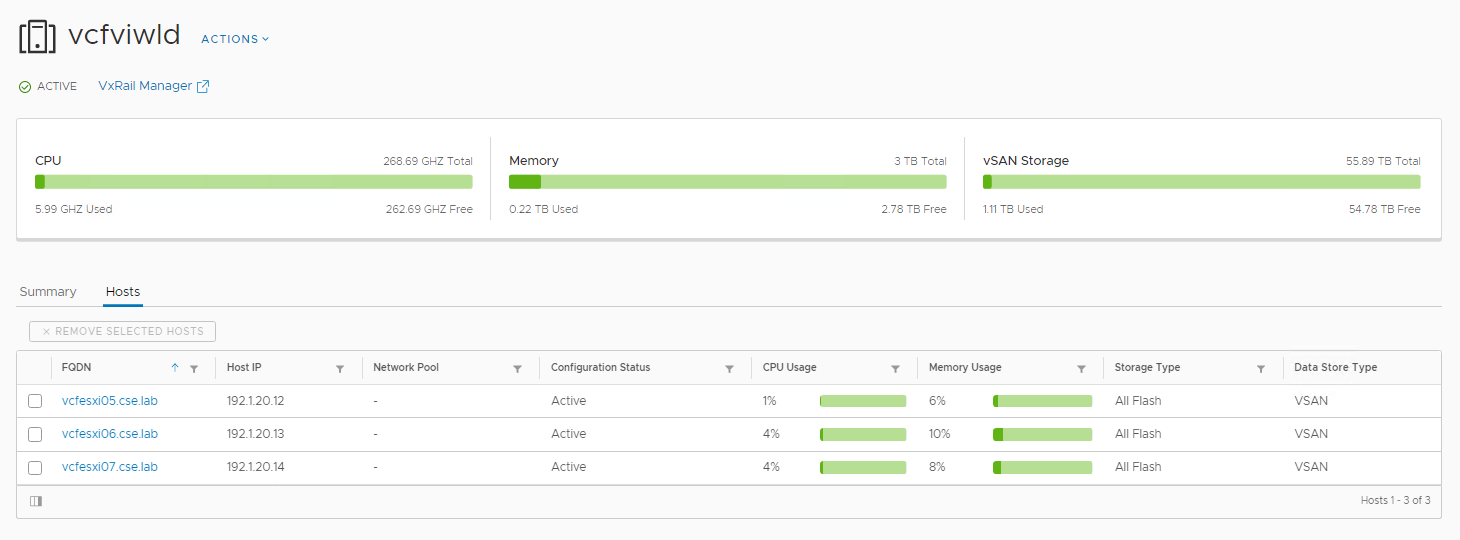The width and height of the screenshot is (1460, 540).
Task: Click the Data Store Type column header
Action: [1335, 368]
